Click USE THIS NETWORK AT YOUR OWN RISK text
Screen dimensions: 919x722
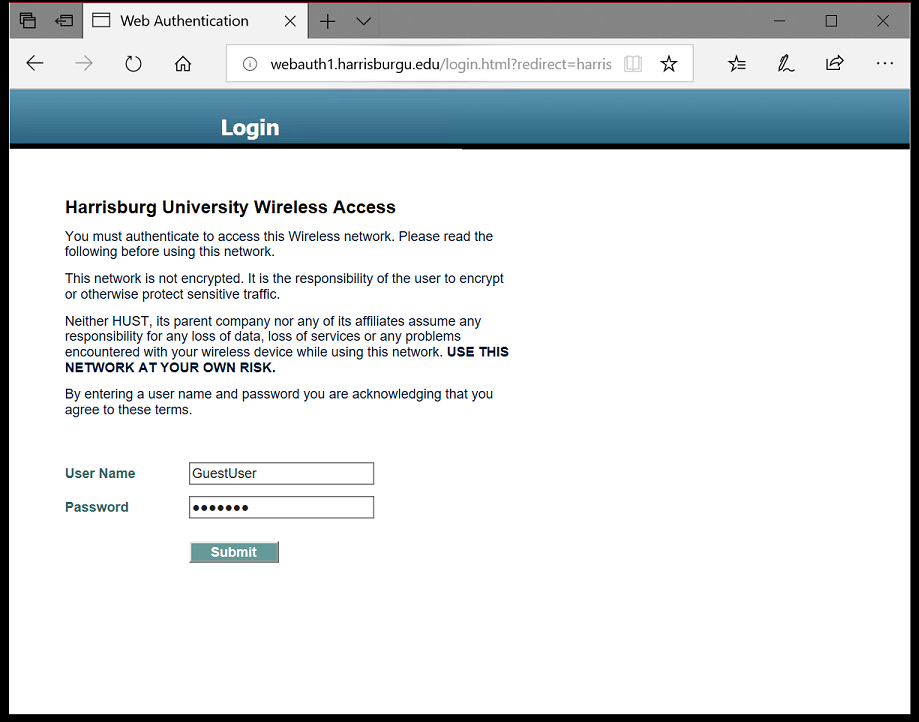tap(287, 360)
